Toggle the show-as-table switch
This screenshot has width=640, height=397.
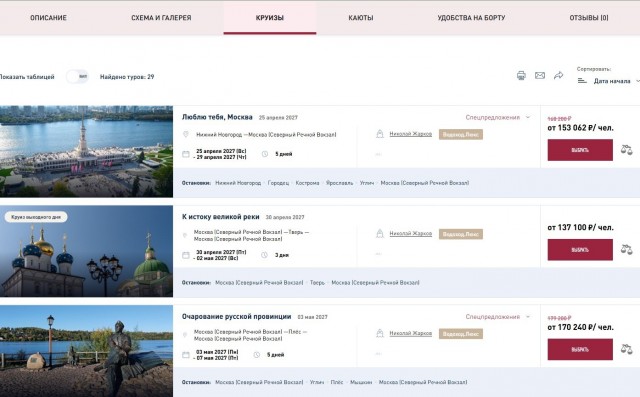(x=78, y=76)
